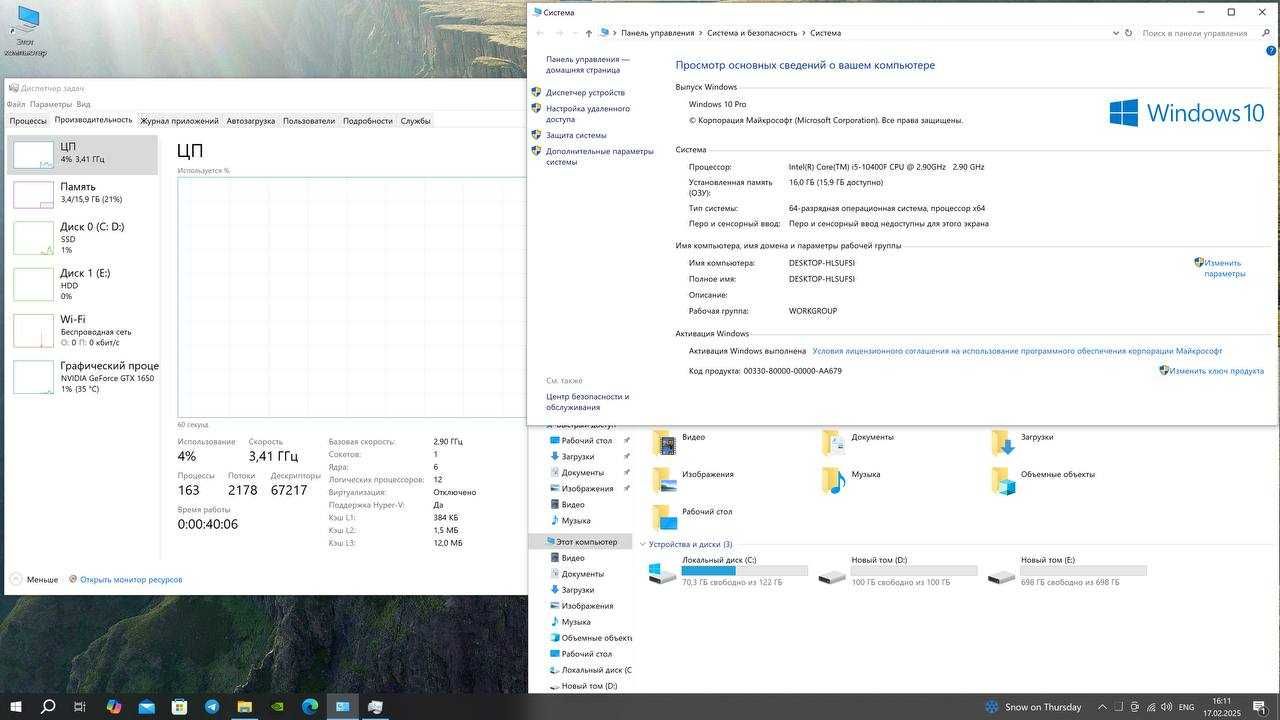Viewport: 1280px width, 720px height.
Task: Switch to Службы tab
Action: click(416, 121)
